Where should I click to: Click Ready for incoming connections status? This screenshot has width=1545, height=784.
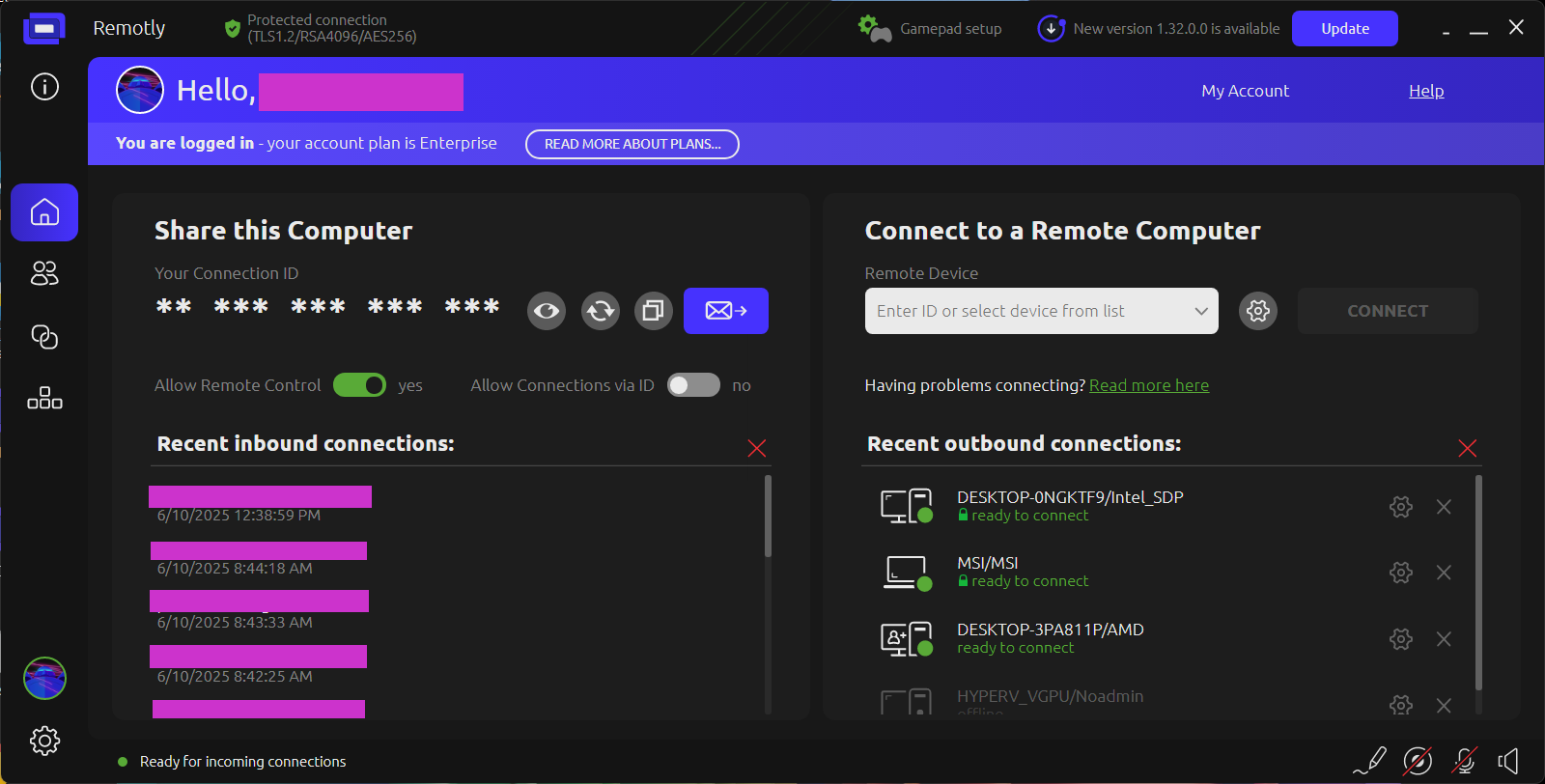tap(242, 762)
